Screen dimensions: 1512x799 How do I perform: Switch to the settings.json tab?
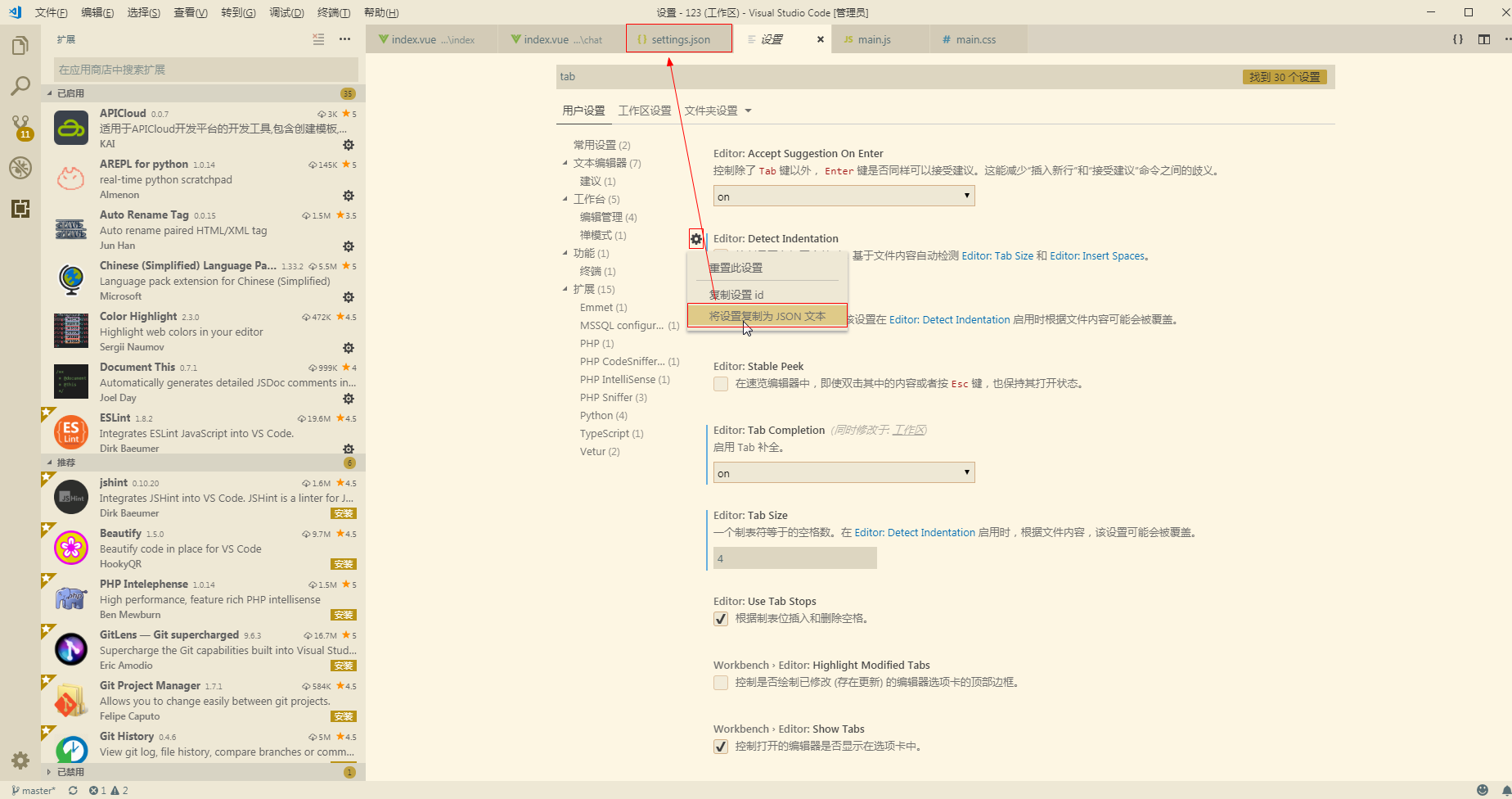[x=679, y=39]
